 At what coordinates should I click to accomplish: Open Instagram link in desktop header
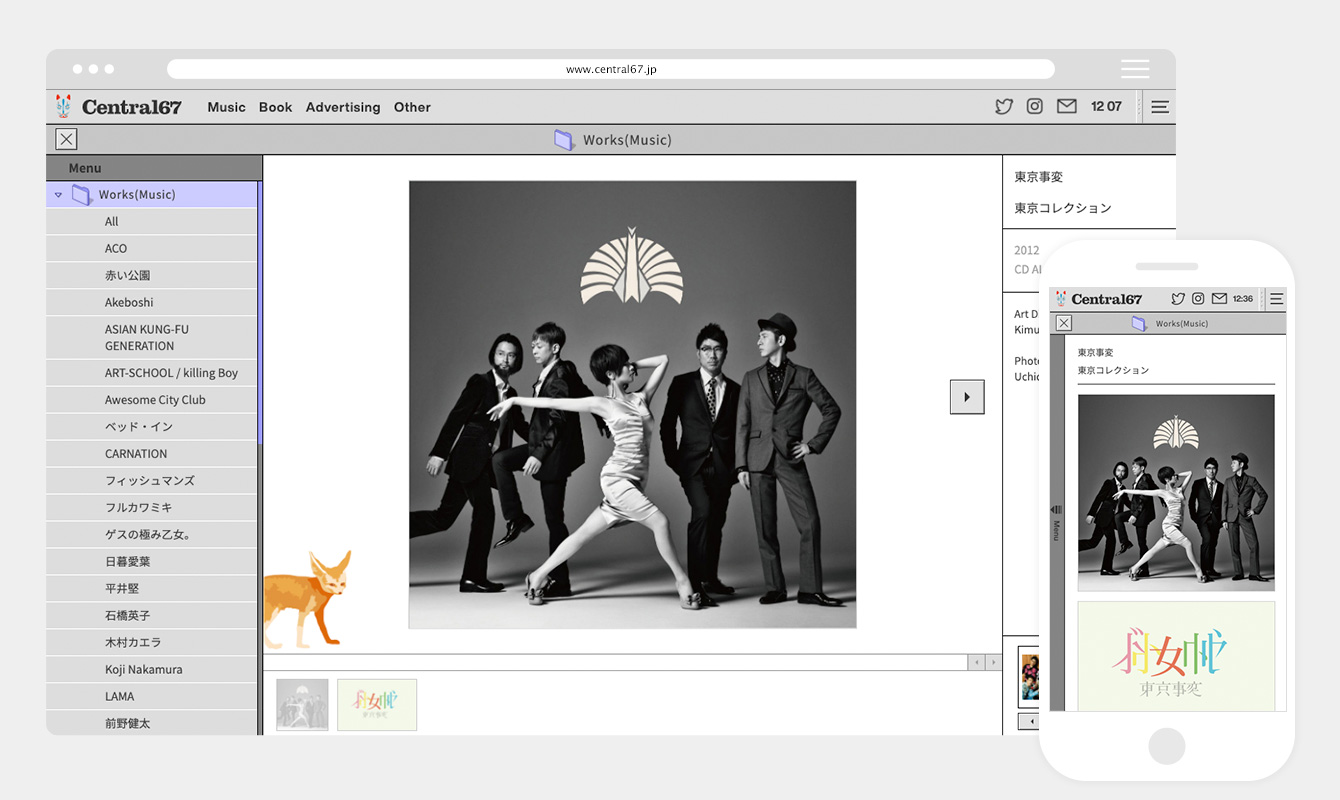click(x=1035, y=106)
